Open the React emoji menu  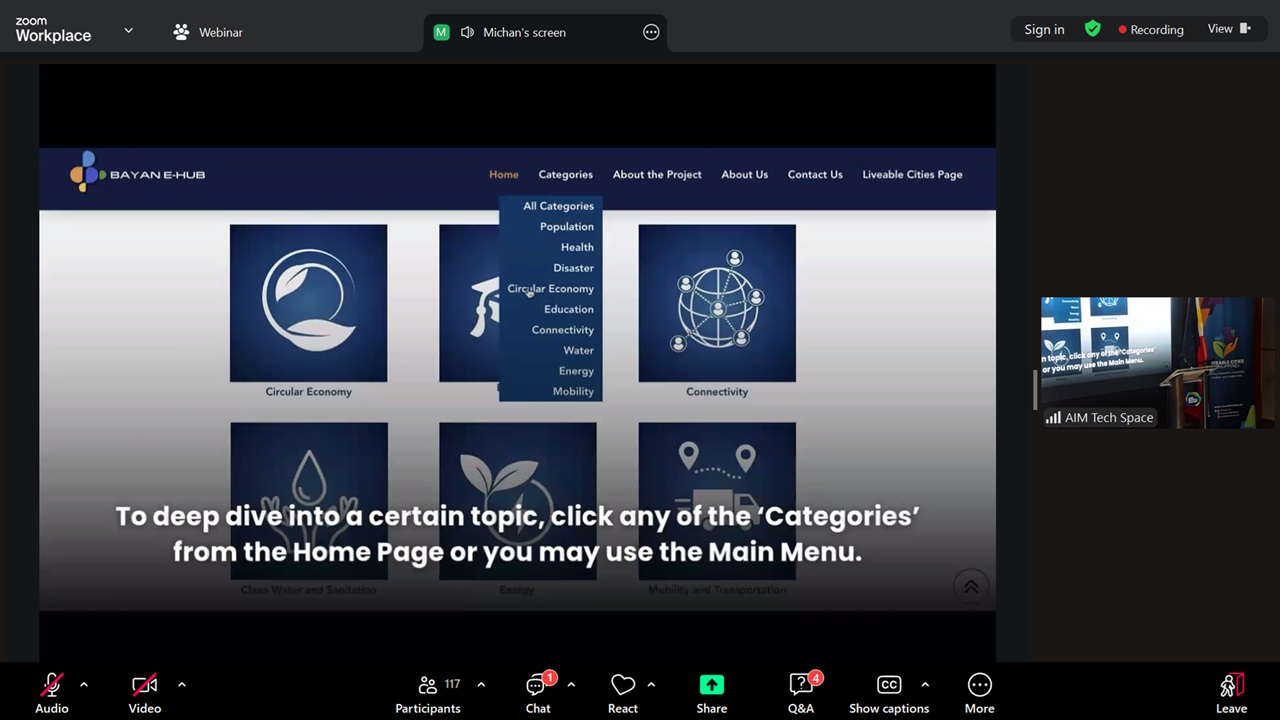(623, 694)
